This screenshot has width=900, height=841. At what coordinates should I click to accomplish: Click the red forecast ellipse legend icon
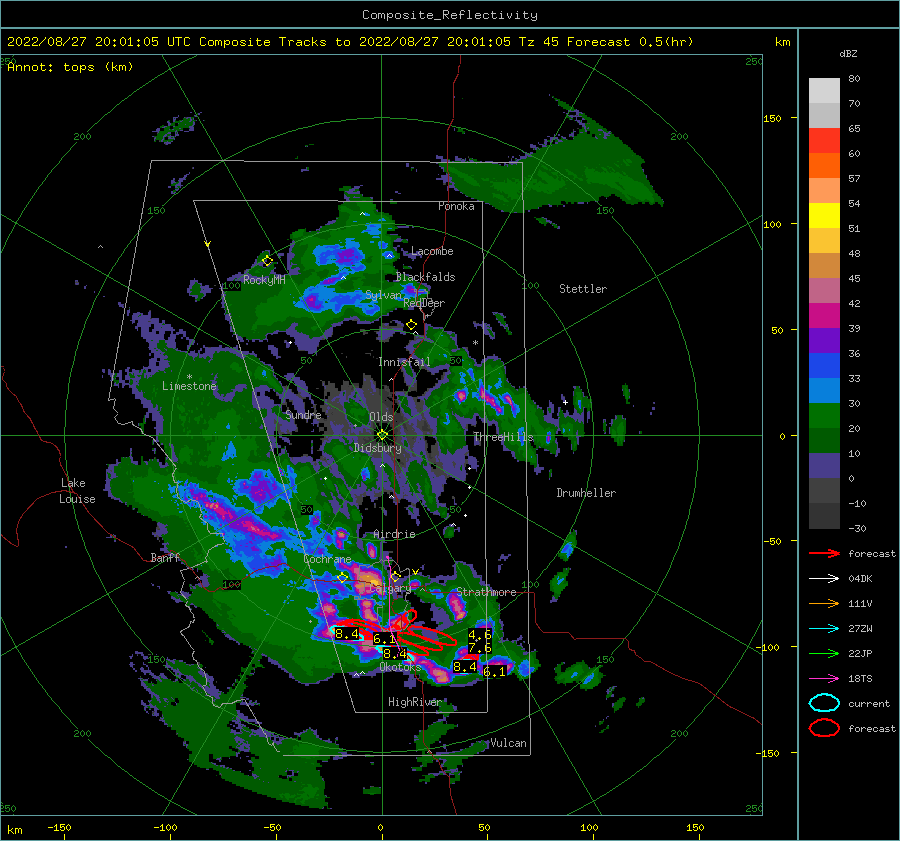(824, 728)
